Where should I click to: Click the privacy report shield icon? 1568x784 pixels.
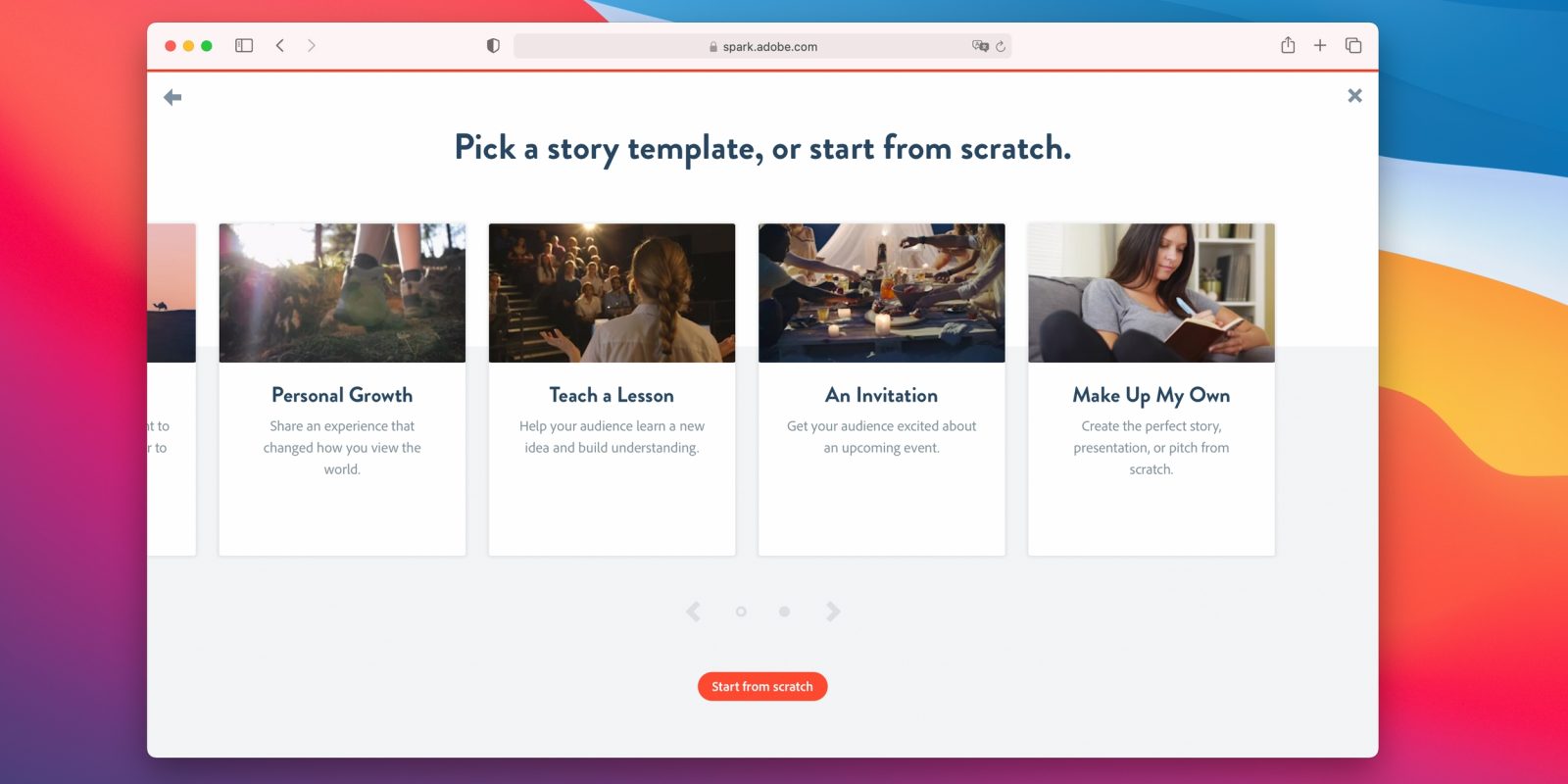[493, 46]
